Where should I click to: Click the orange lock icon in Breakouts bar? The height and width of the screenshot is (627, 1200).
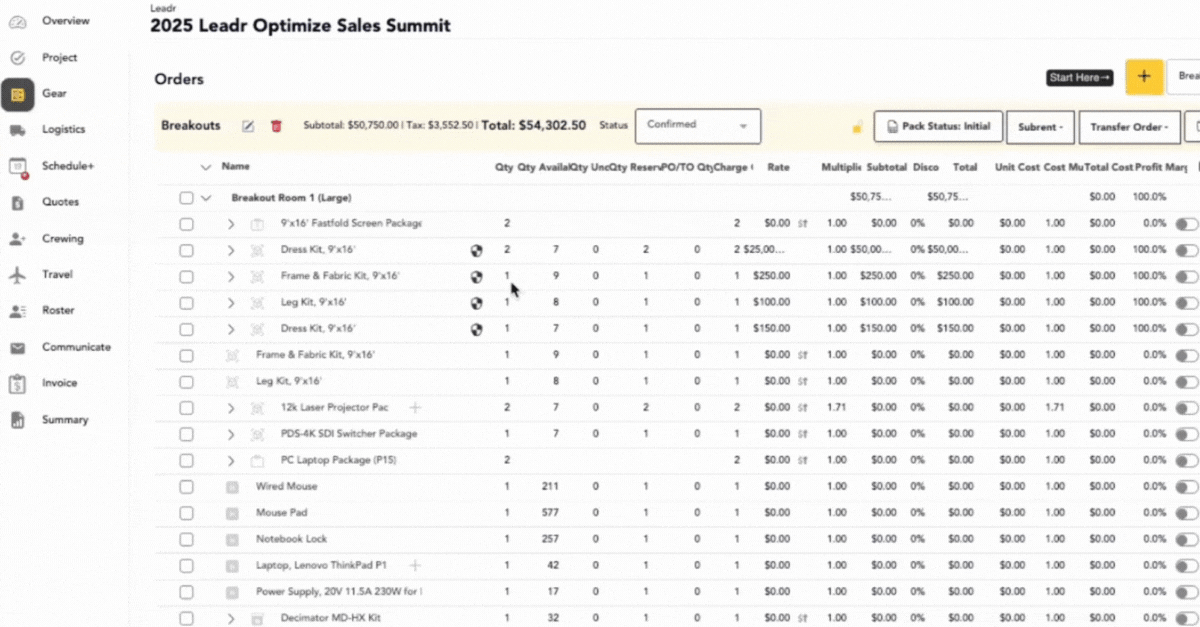(857, 127)
